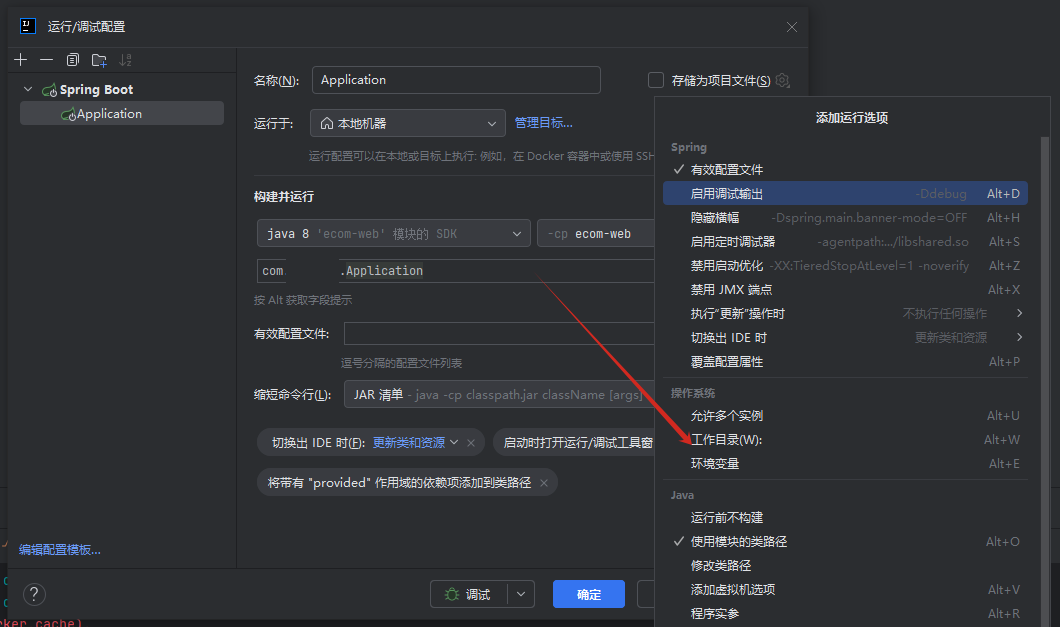Screen dimensions: 1060x627
Task: Remove the "provided" 作用域 chip via its X
Action: pos(544,483)
